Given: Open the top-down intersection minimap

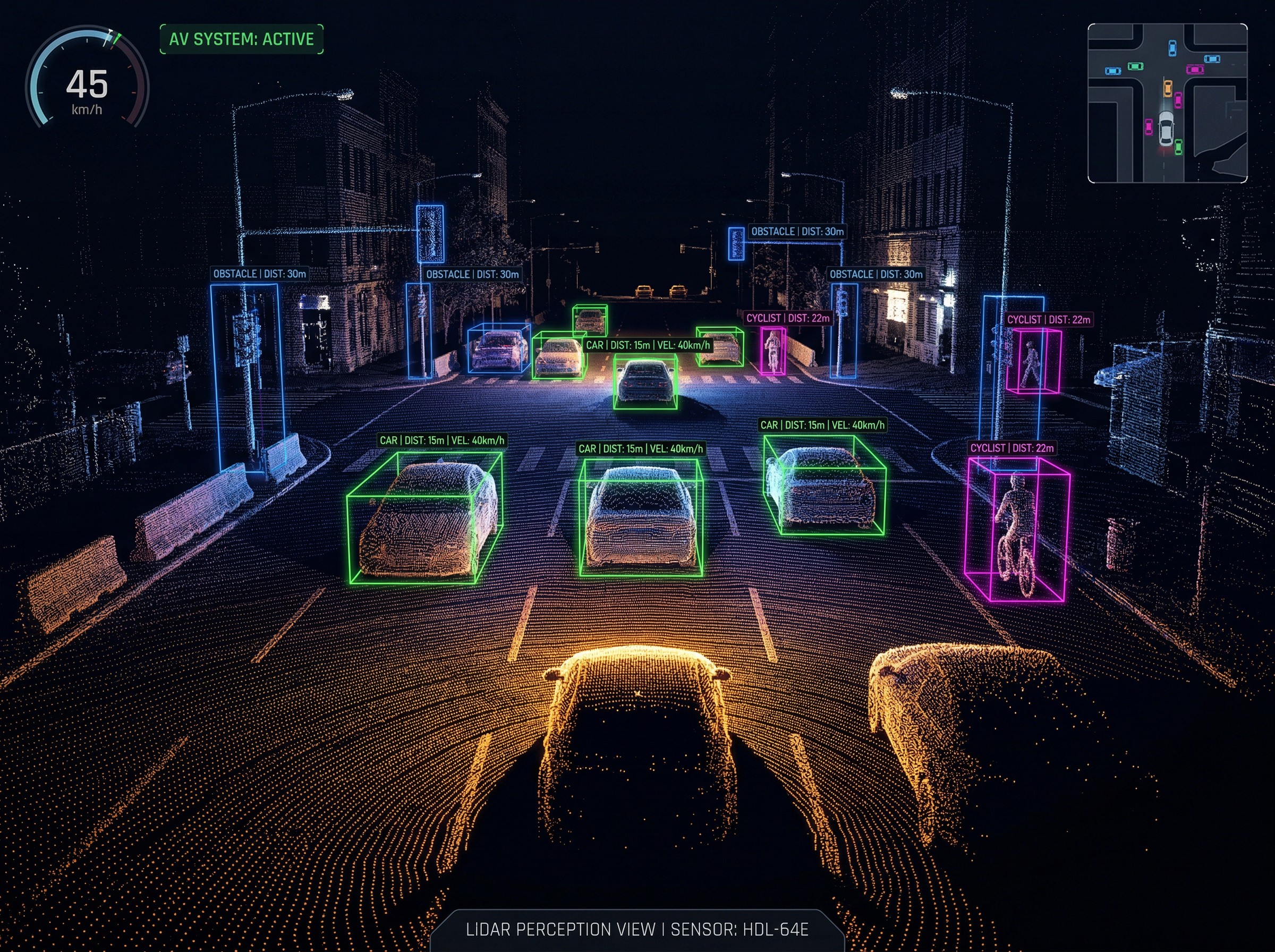Looking at the screenshot, I should click(1167, 104).
